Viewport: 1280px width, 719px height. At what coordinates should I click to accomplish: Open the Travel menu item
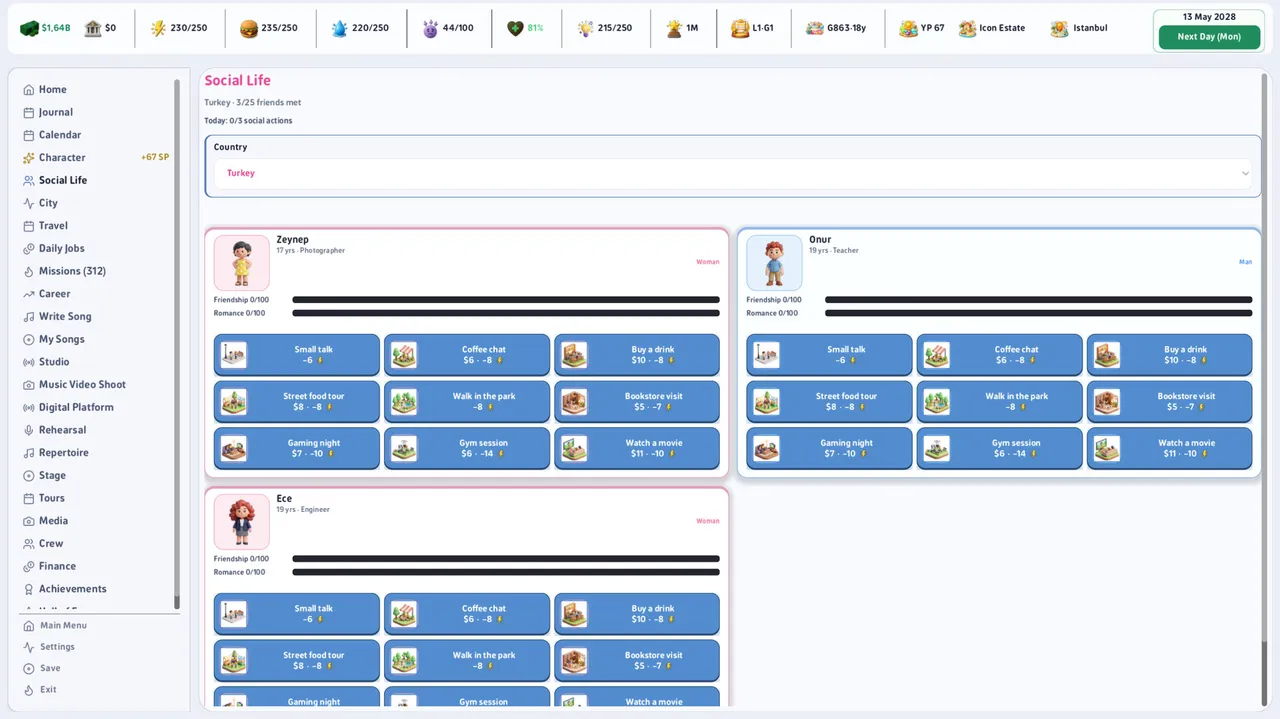pos(53,226)
